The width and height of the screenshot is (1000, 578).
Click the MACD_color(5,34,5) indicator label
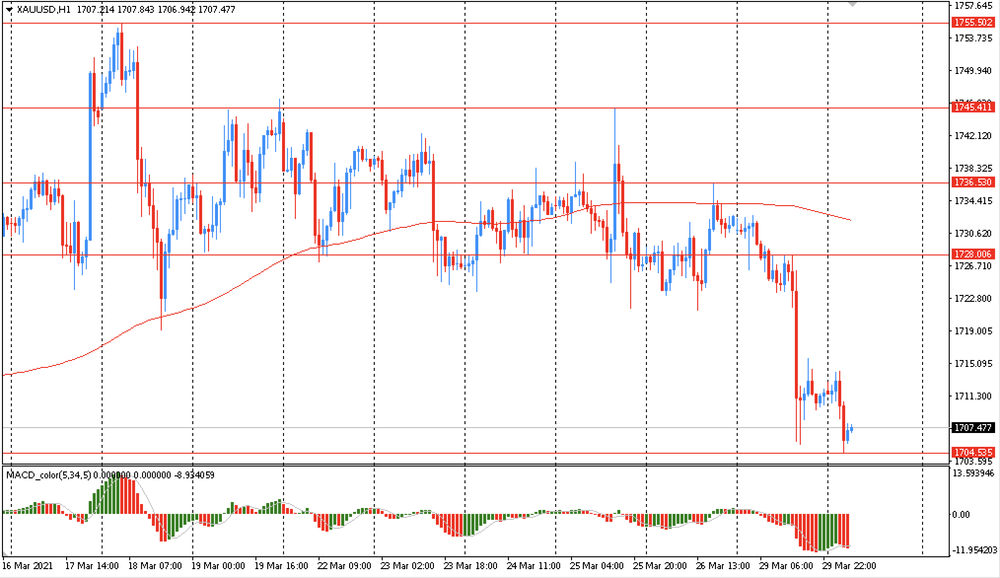[x=49, y=474]
